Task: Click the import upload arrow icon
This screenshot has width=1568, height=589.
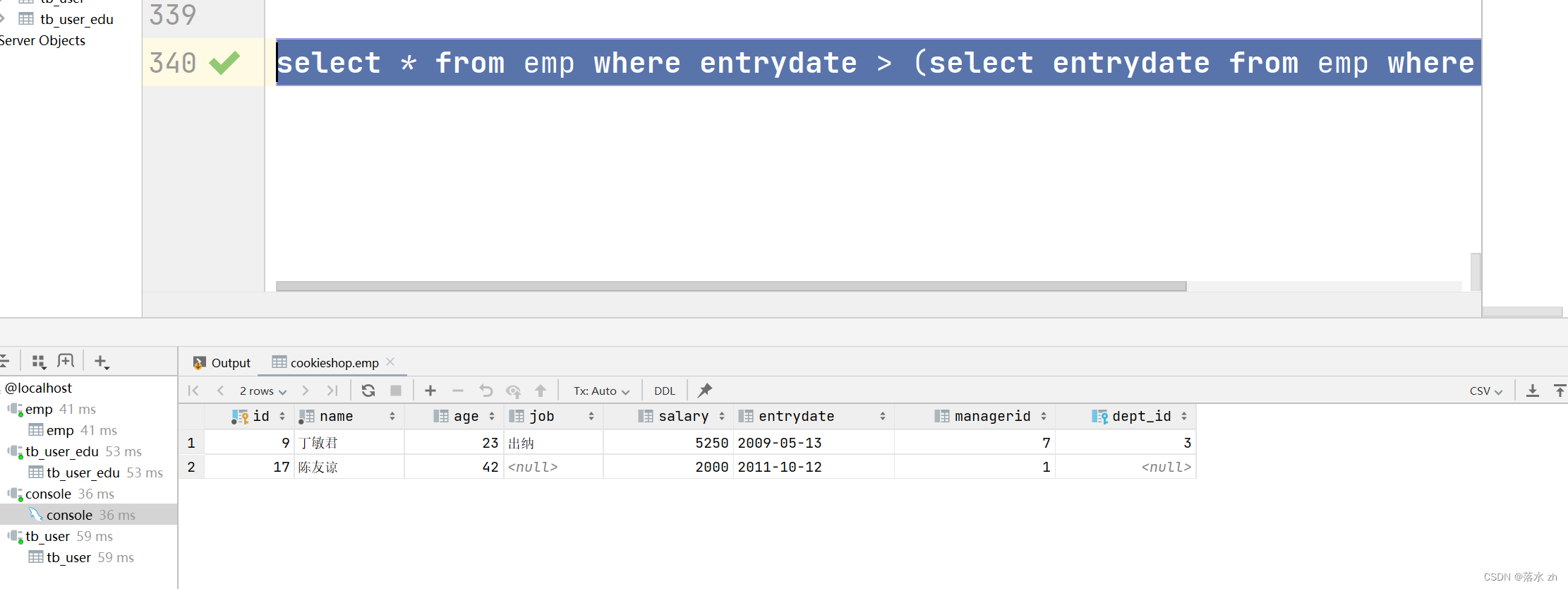Action: (1560, 391)
